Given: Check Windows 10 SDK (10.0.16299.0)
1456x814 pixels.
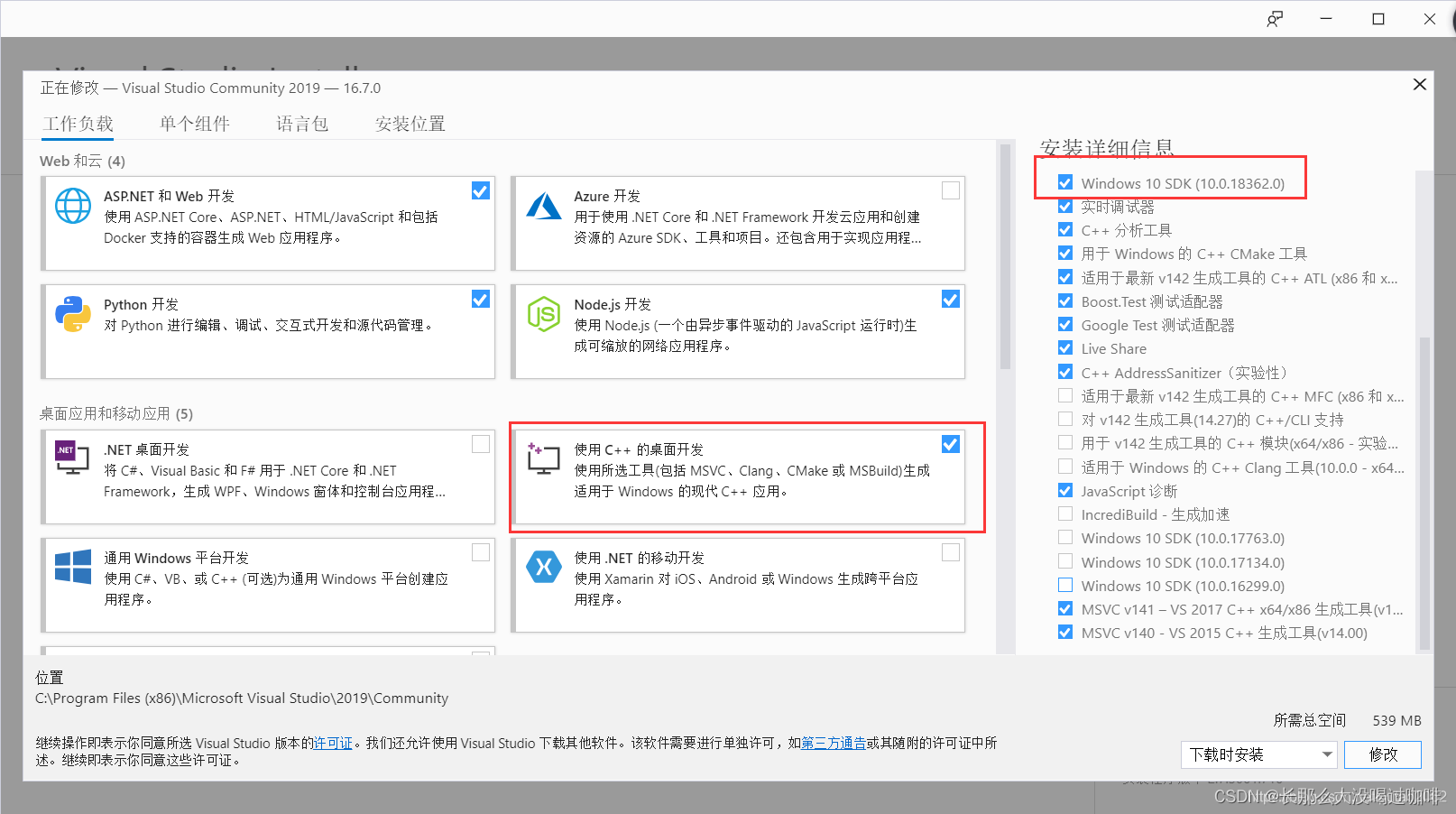Looking at the screenshot, I should pyautogui.click(x=1065, y=585).
